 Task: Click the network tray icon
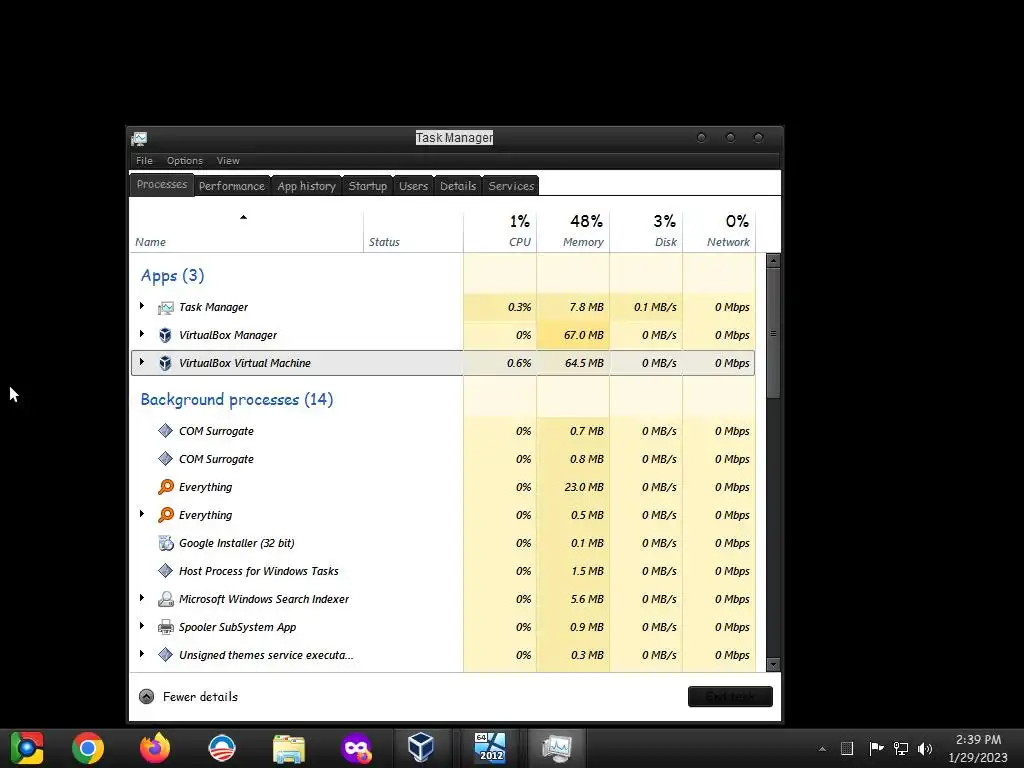click(x=901, y=748)
